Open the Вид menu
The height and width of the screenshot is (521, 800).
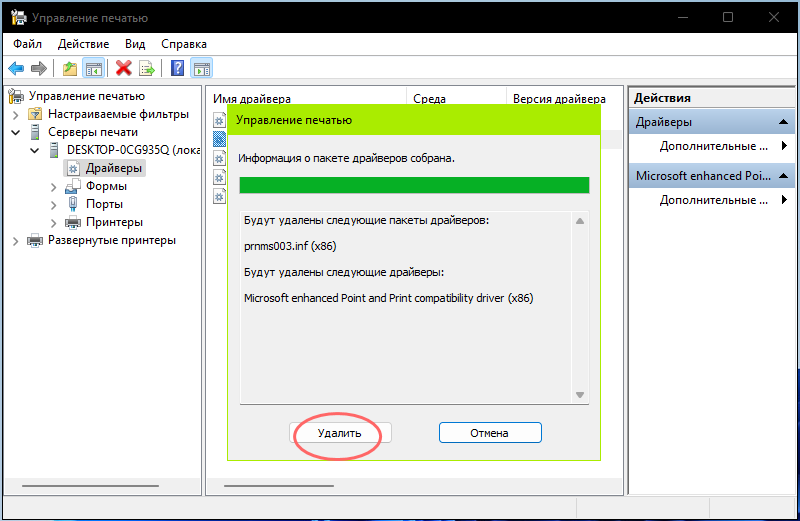[135, 44]
